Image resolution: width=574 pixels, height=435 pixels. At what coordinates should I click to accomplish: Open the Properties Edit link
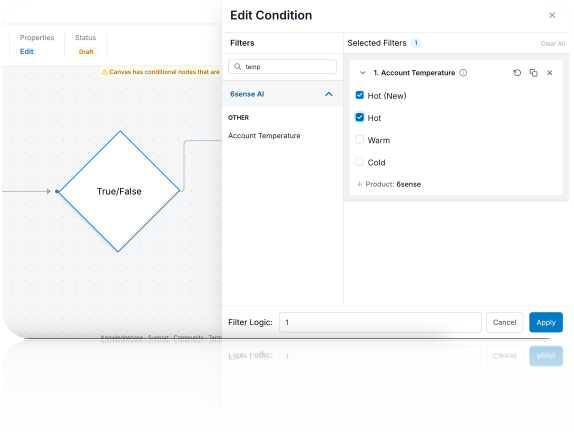[26, 52]
